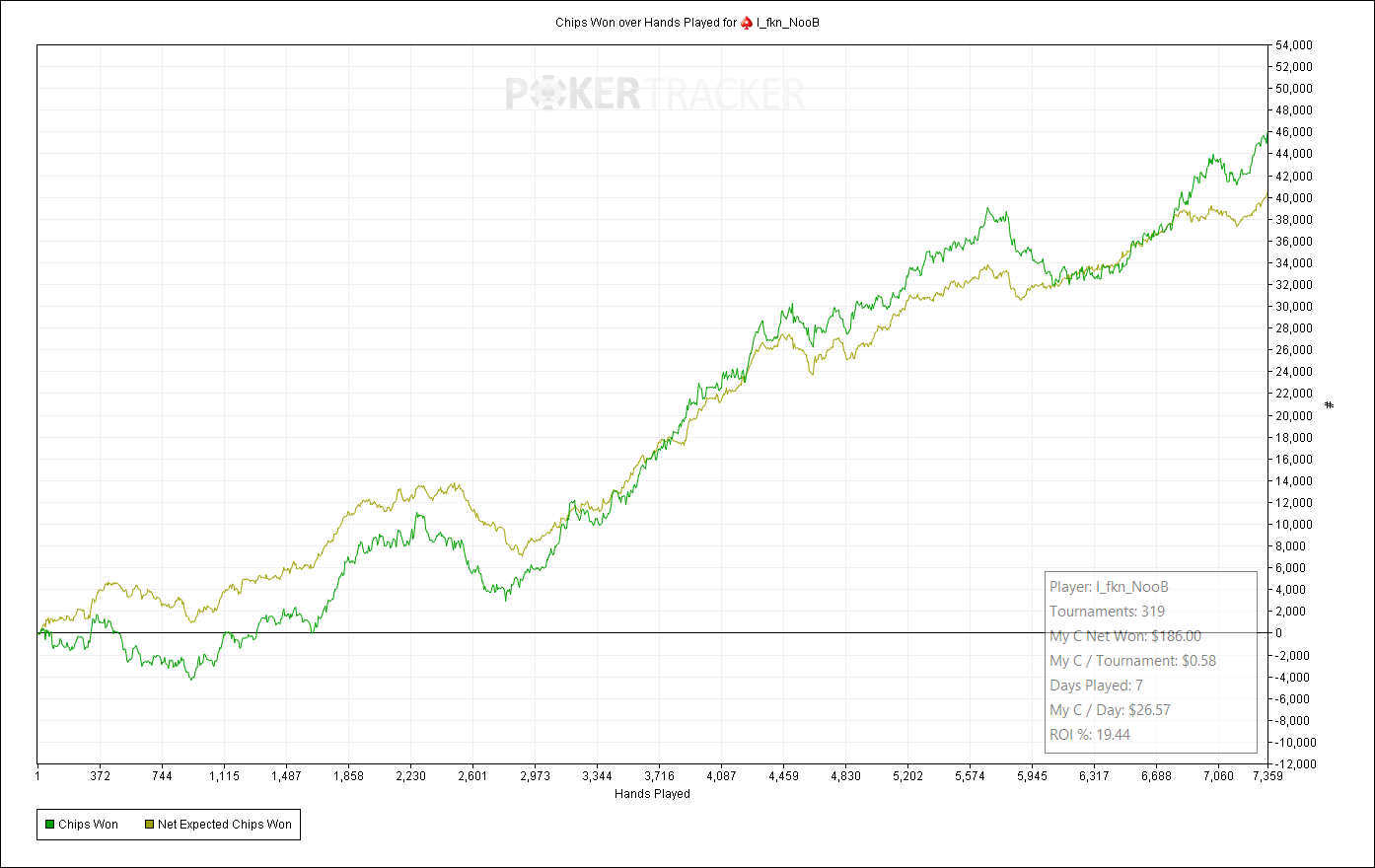
Task: Click the 5,202 x-axis tick label
Action: tap(907, 776)
